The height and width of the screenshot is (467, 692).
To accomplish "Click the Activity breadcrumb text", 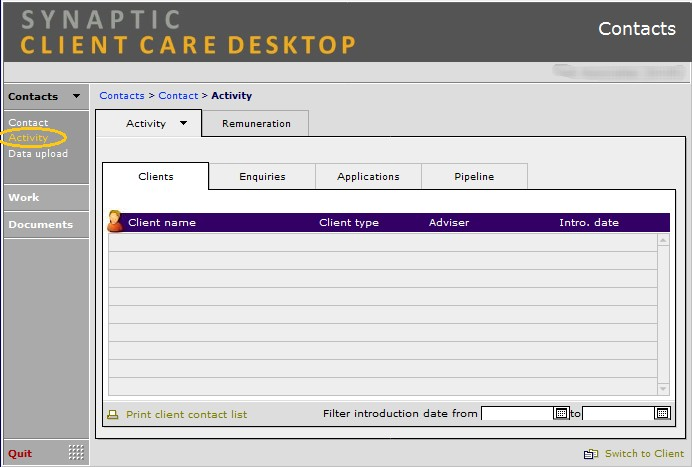I will click(231, 96).
